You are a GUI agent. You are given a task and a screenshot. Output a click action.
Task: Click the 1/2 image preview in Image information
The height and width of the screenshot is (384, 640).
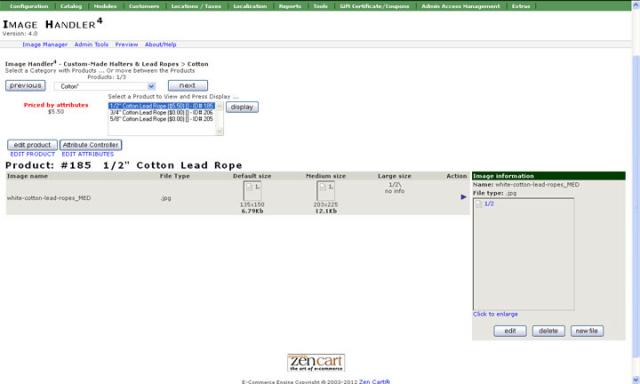(524, 254)
